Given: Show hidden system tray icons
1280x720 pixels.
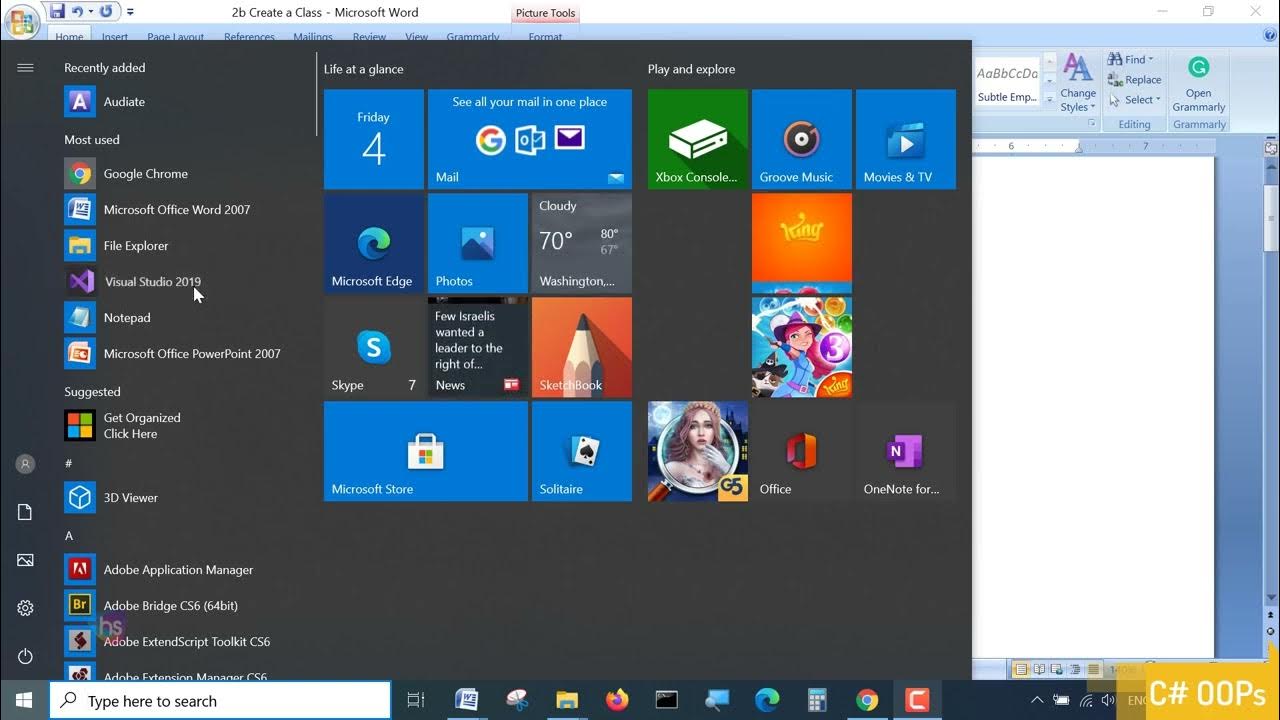Looking at the screenshot, I should point(1037,700).
